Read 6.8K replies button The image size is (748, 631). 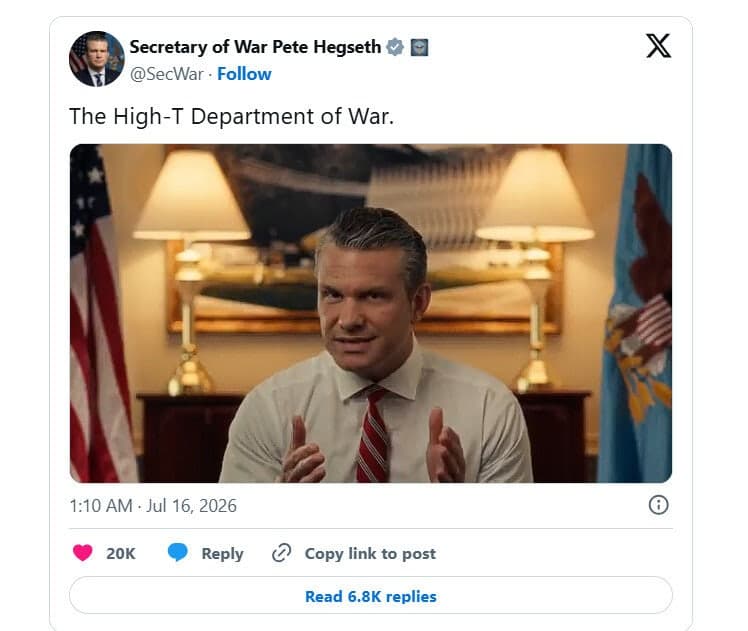[x=371, y=596]
